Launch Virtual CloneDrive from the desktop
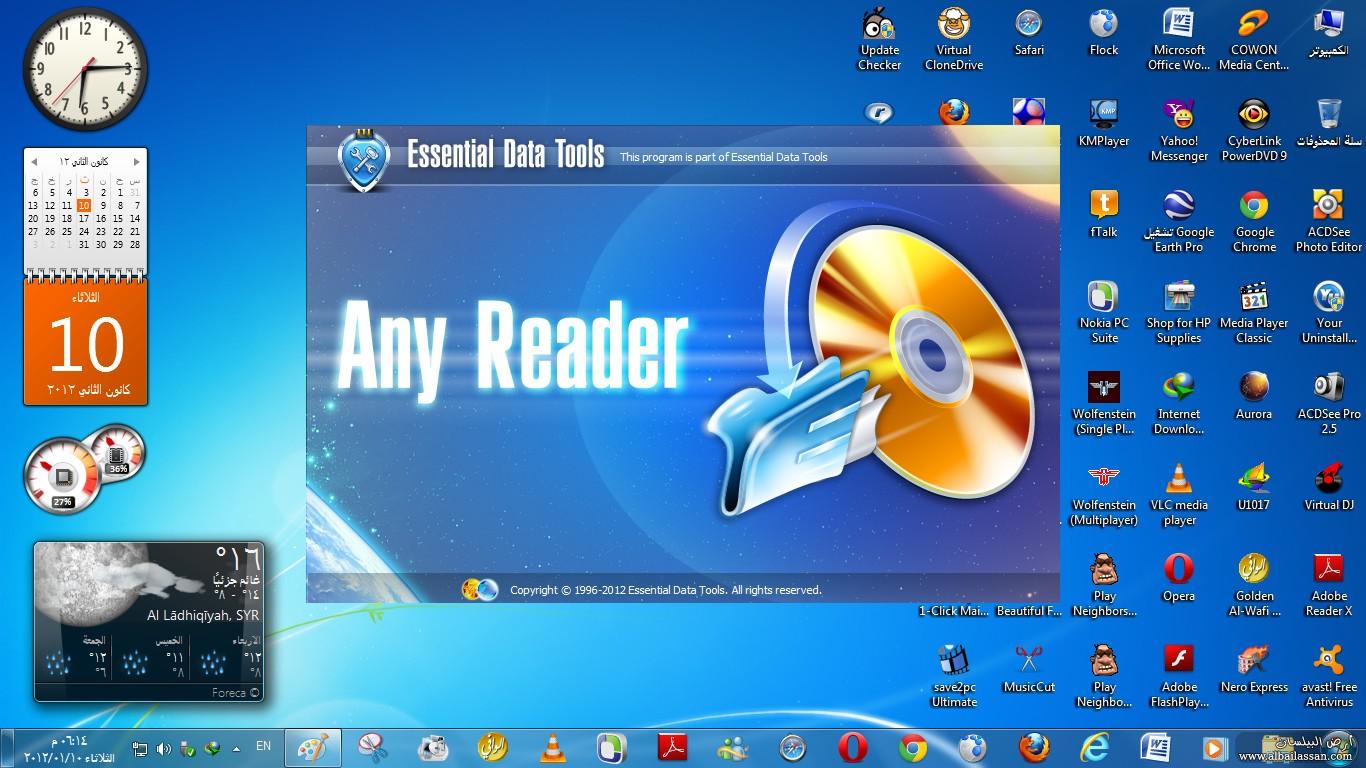This screenshot has height=768, width=1366. coord(954,40)
